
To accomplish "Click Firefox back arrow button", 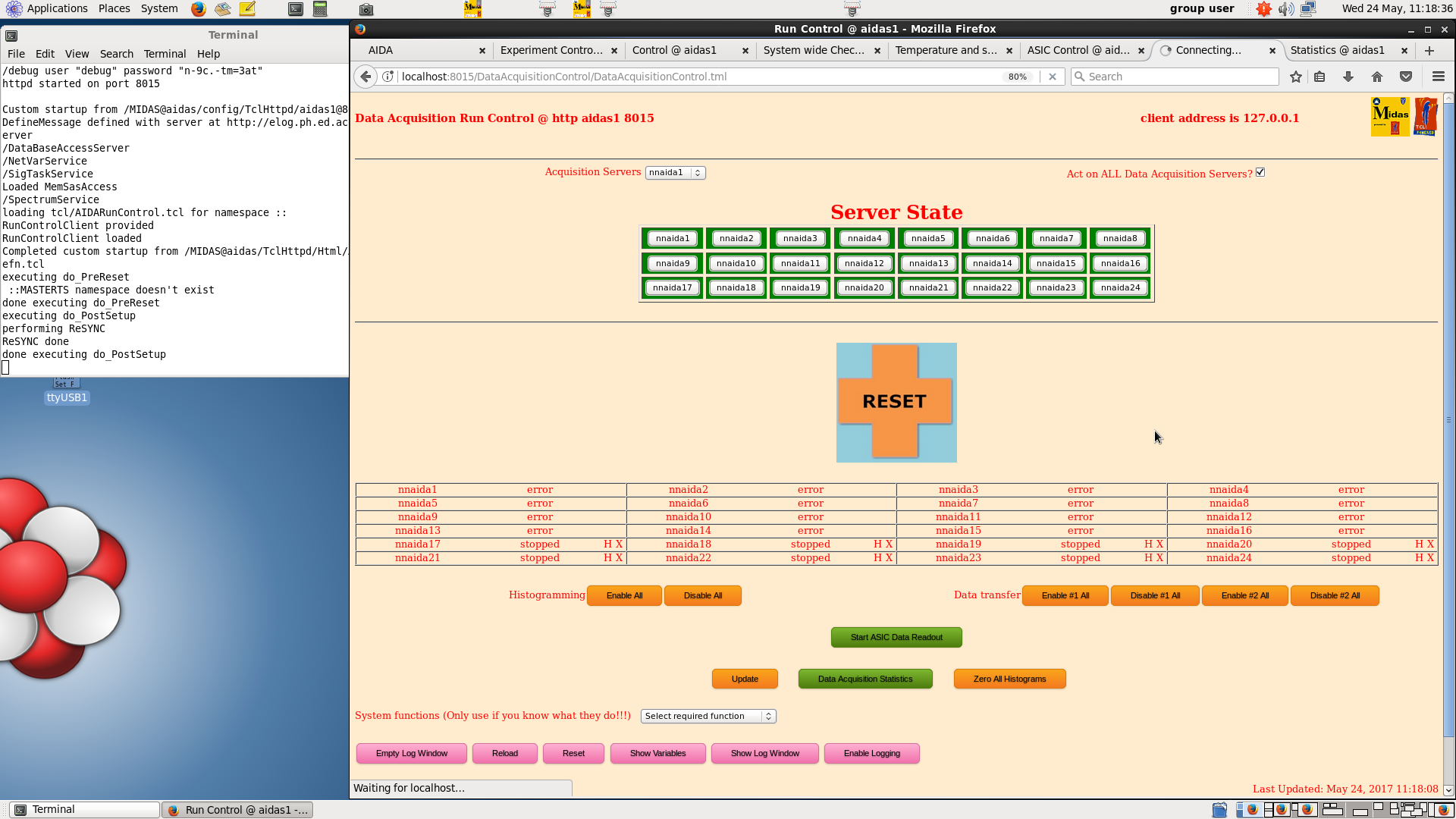I will tap(366, 77).
